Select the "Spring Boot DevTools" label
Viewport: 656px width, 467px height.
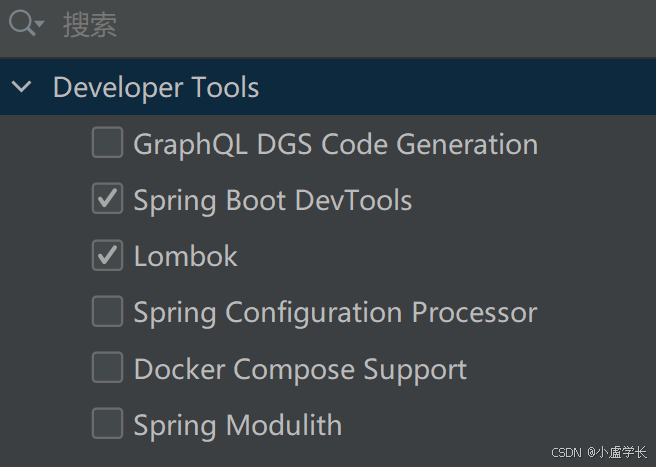(x=273, y=201)
